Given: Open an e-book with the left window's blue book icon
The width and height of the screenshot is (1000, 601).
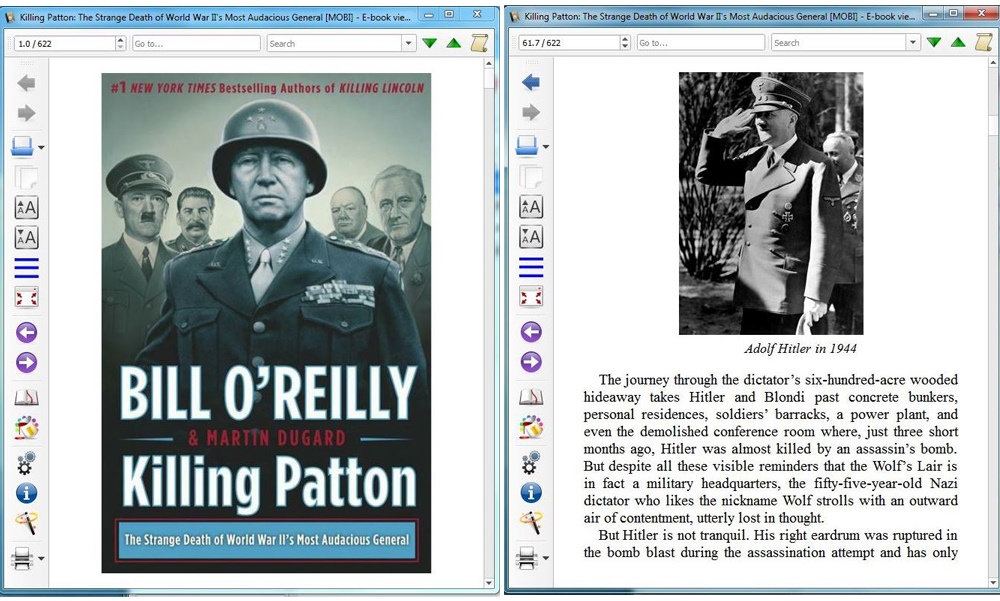Looking at the screenshot, I should tap(22, 146).
